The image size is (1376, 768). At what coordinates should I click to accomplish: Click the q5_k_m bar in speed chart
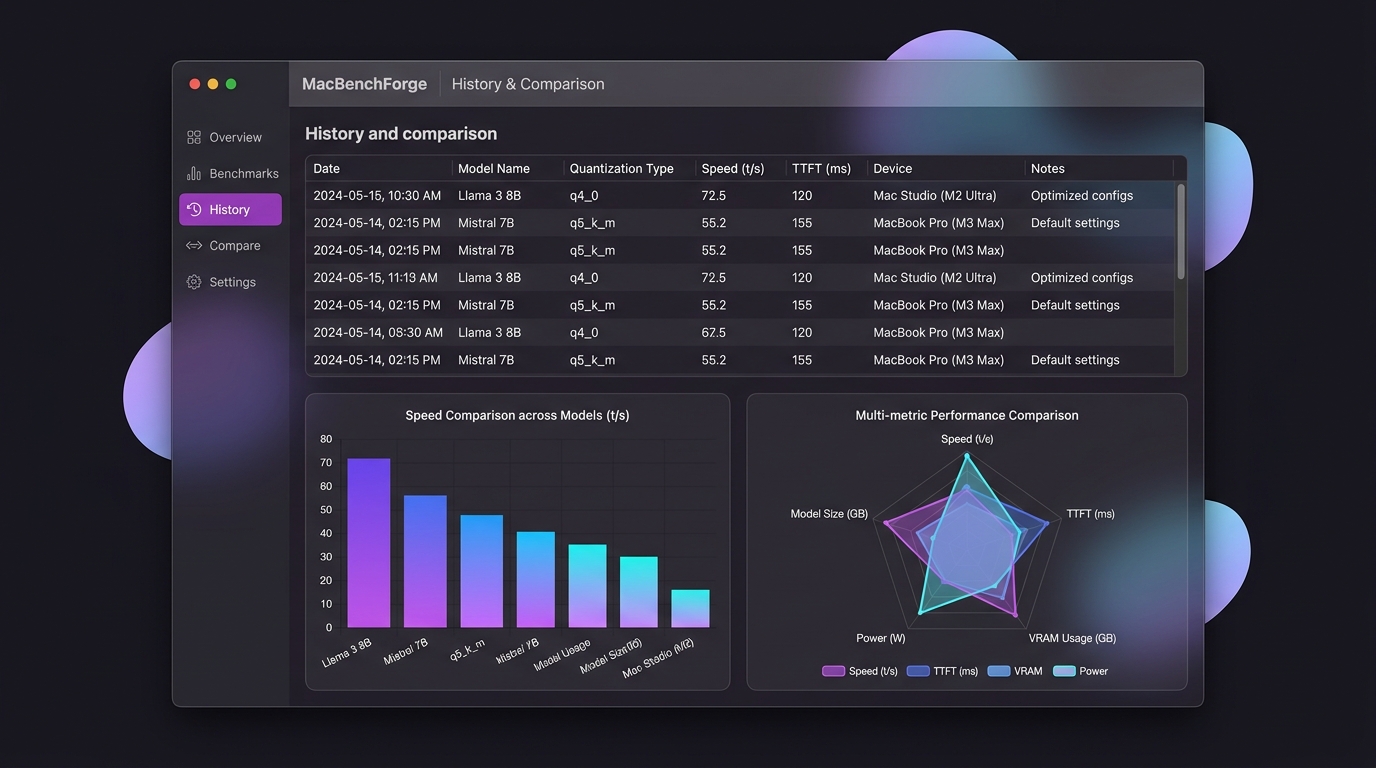[x=482, y=571]
